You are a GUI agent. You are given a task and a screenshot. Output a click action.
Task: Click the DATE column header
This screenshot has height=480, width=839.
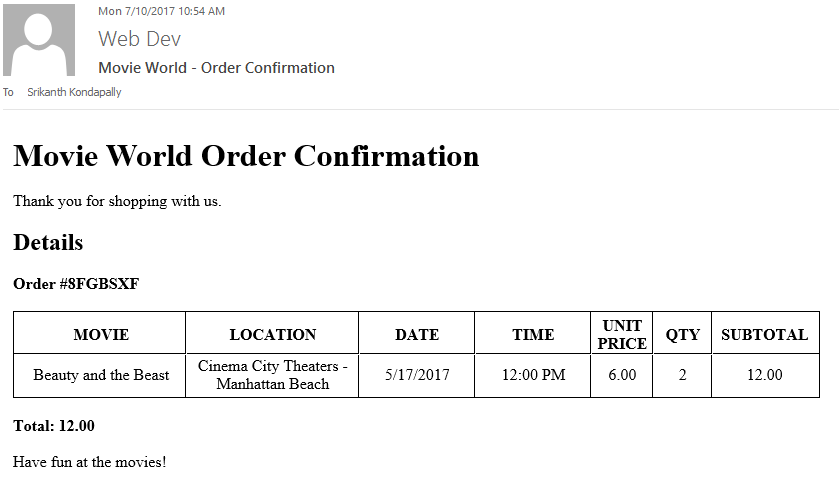(417, 333)
